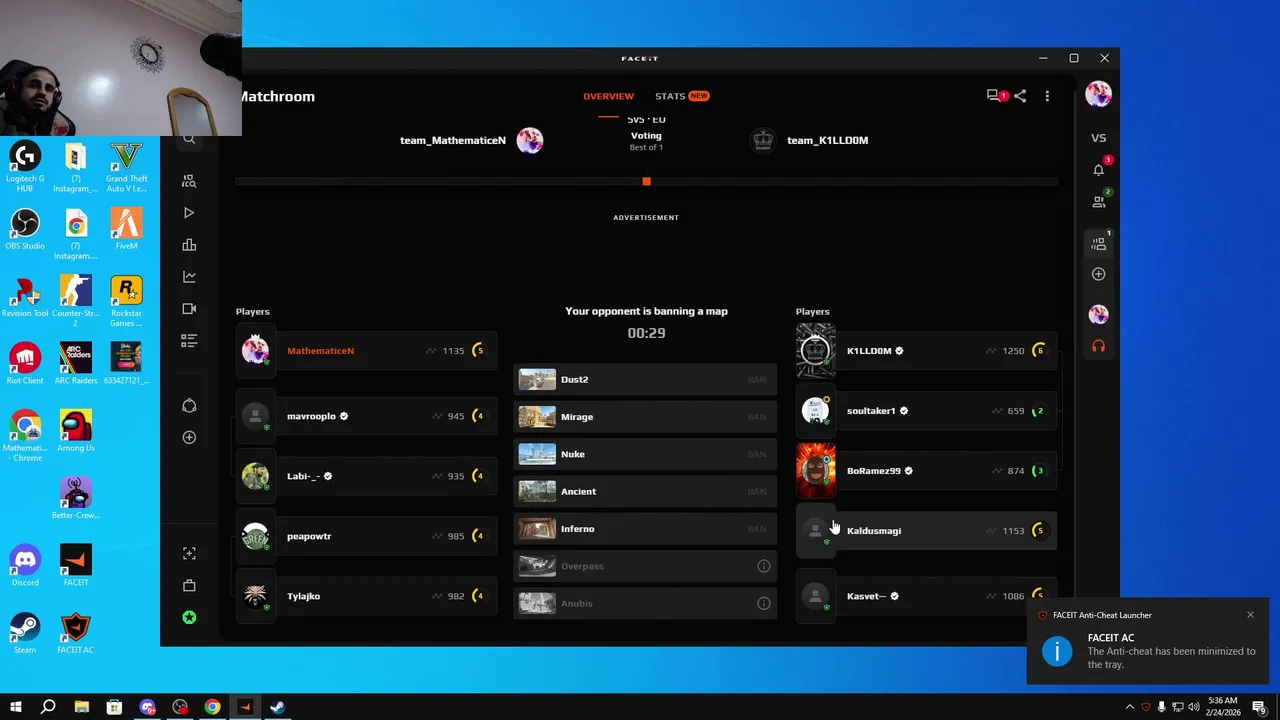Screen dimensions: 1280x720
Task: Open the line-graph stats sidebar icon
Action: [x=189, y=277]
